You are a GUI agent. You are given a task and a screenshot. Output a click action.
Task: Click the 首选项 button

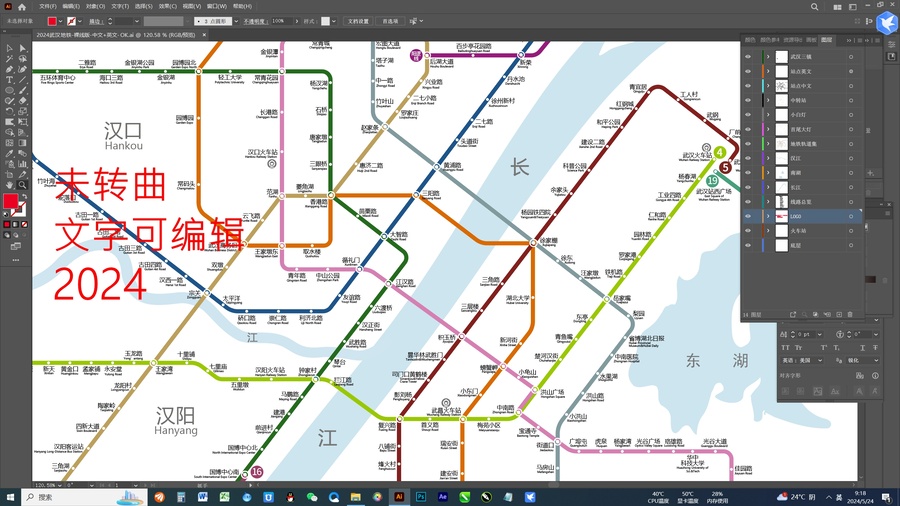(x=390, y=21)
